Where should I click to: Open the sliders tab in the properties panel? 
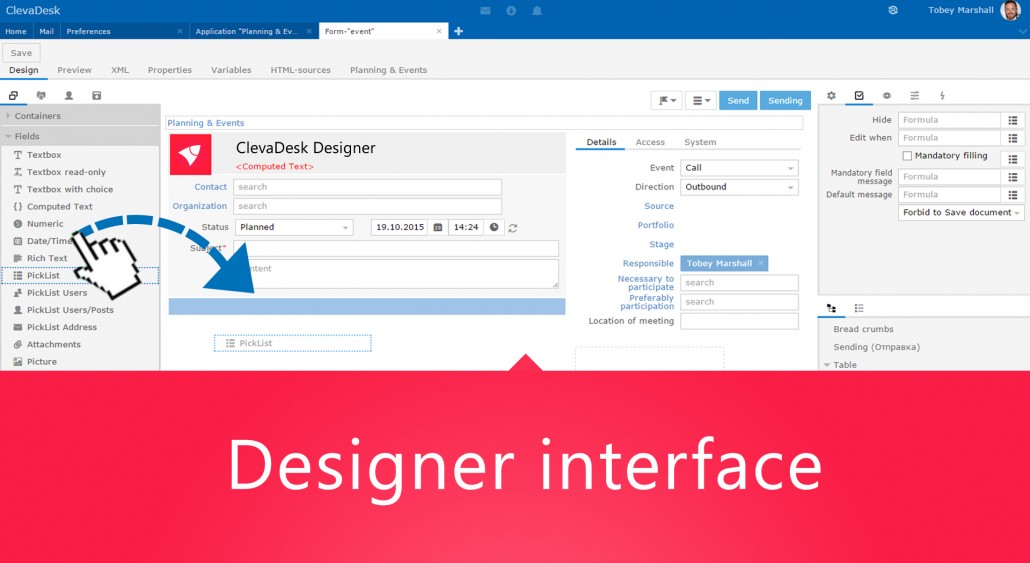[914, 95]
